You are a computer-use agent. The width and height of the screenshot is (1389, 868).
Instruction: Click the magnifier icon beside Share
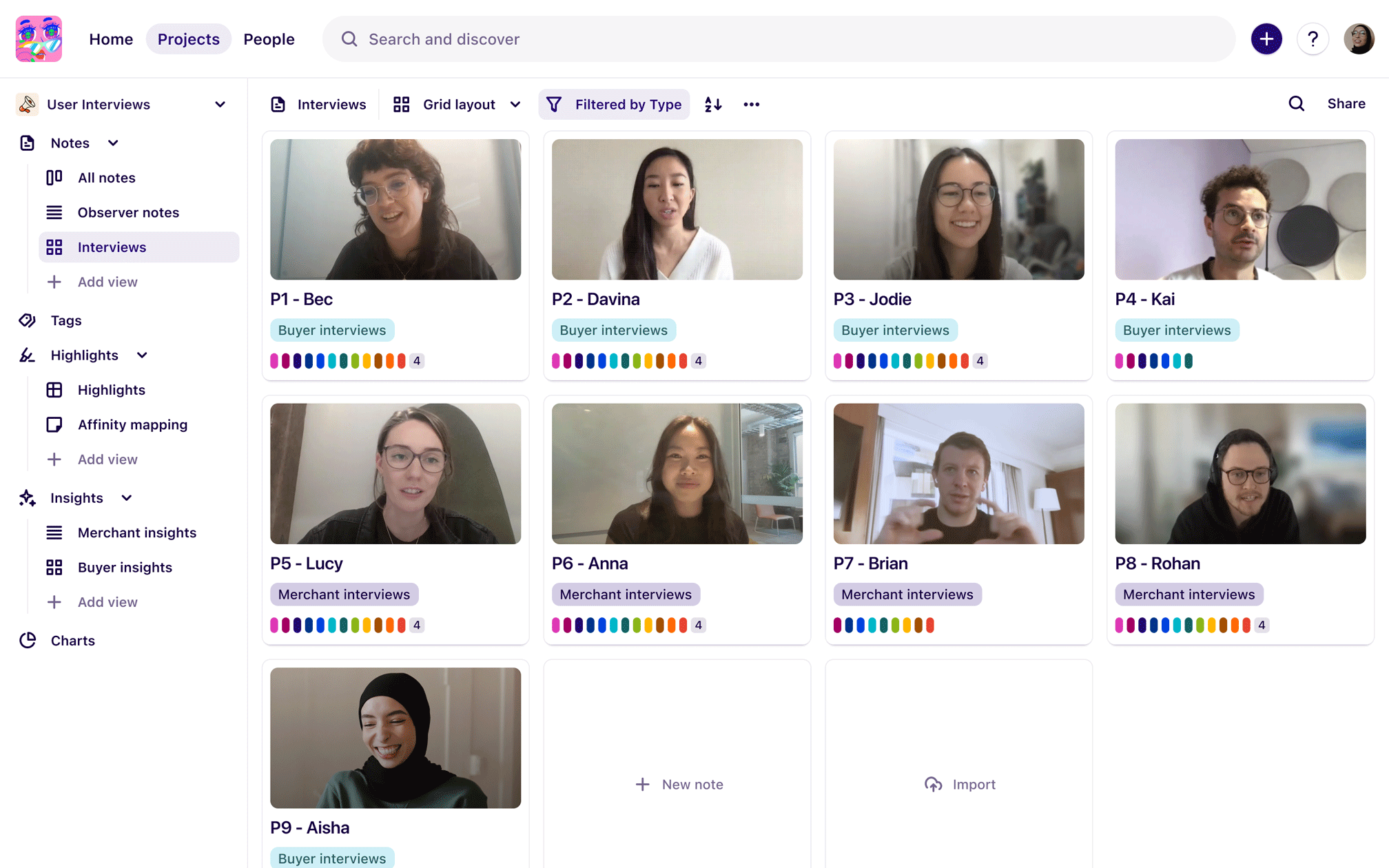tap(1296, 104)
